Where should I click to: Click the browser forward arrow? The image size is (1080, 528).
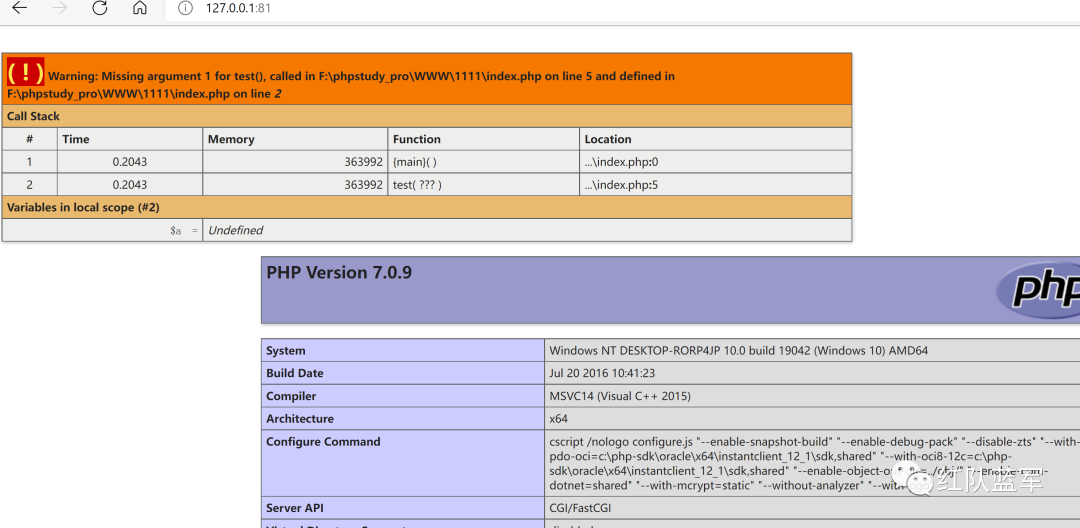click(60, 8)
